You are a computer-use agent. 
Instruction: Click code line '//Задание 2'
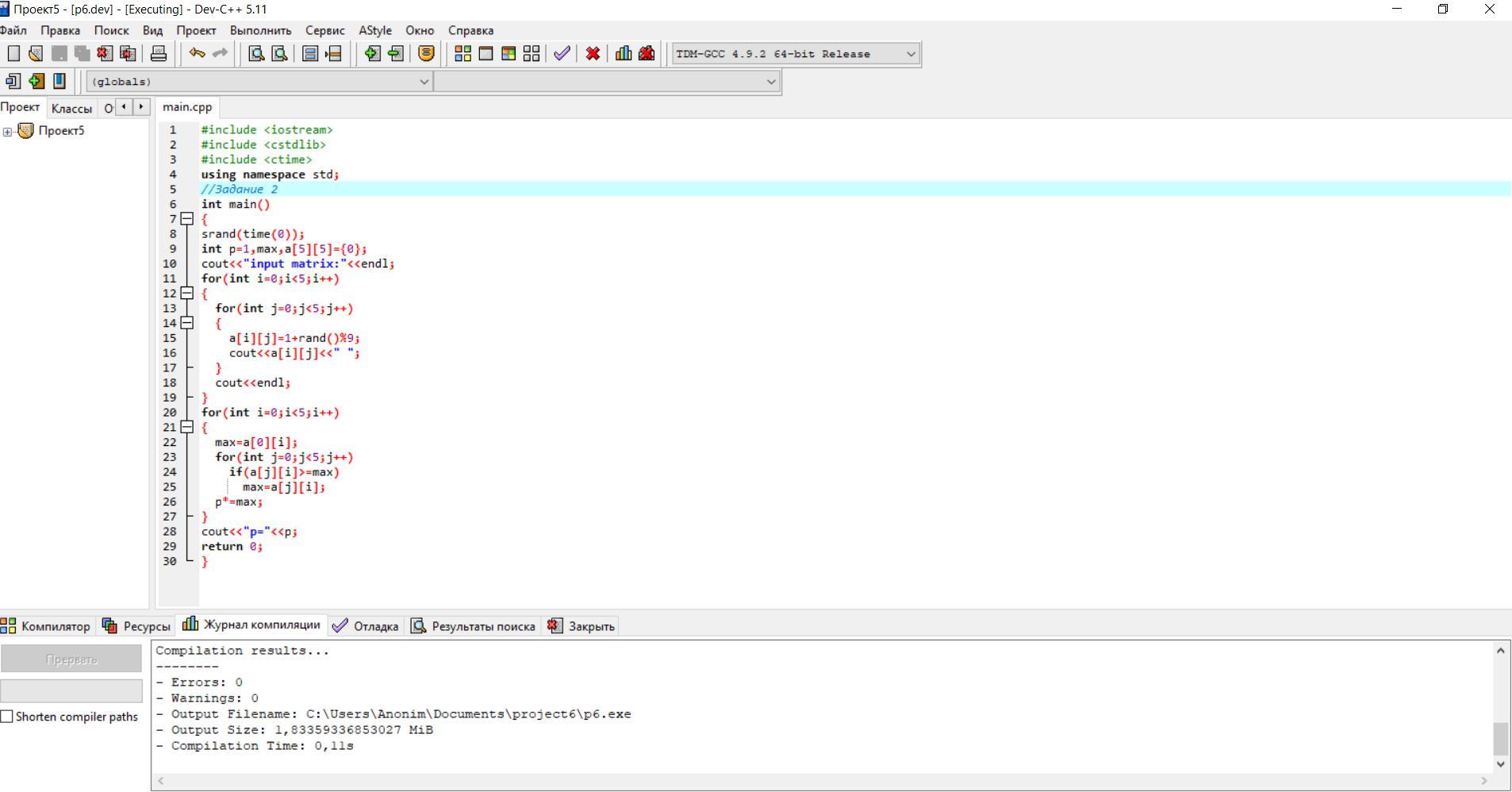coord(240,190)
